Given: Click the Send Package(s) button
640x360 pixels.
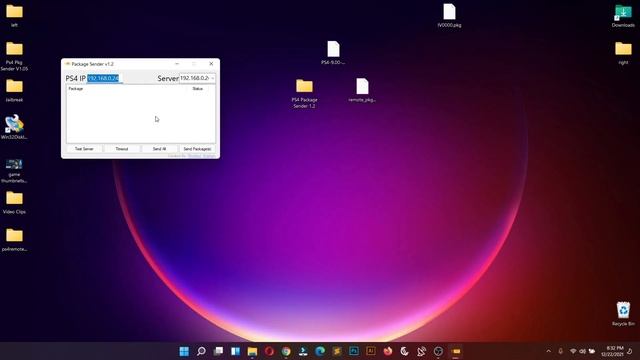Looking at the screenshot, I should click(x=197, y=149).
